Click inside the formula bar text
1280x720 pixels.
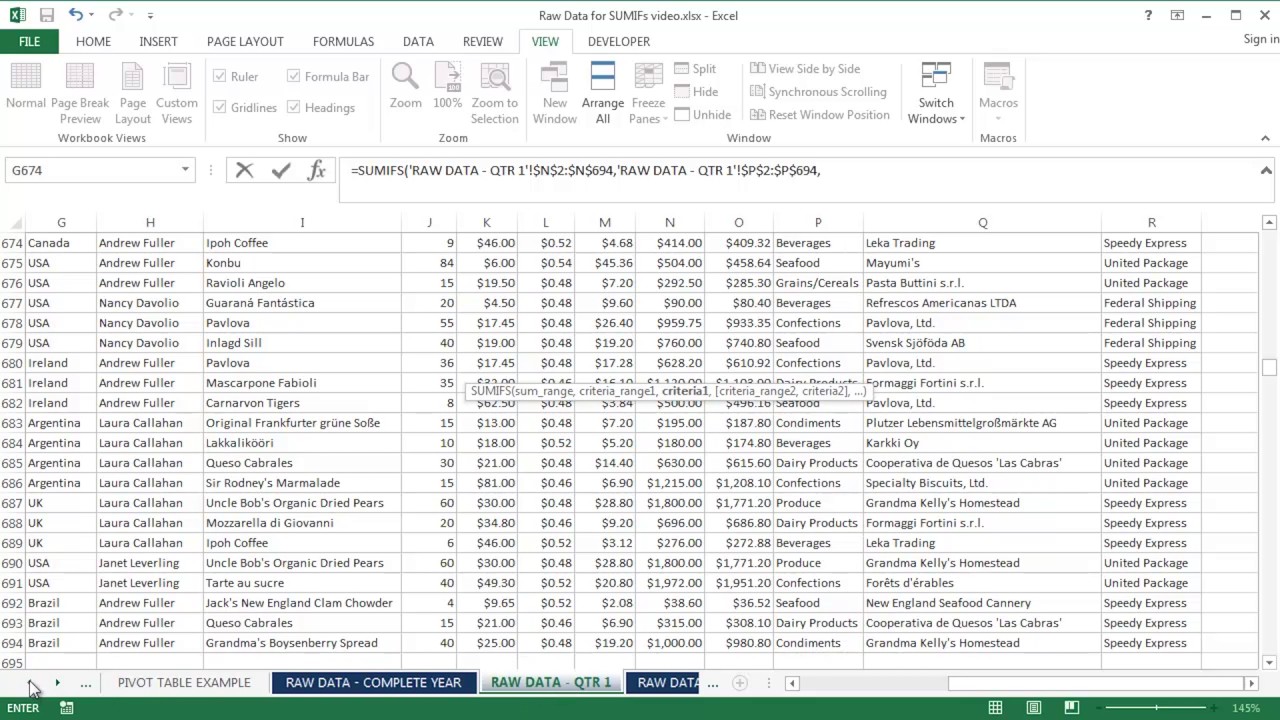(x=585, y=171)
